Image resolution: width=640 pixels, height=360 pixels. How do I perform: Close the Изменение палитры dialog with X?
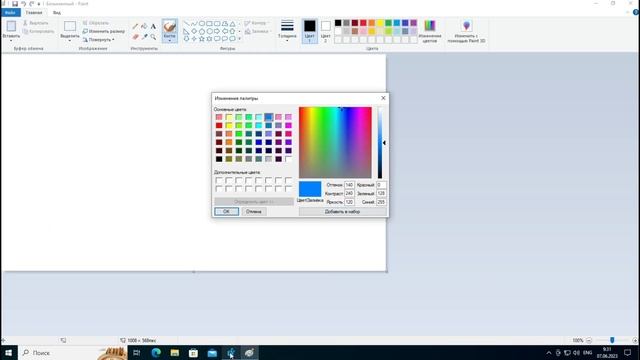tap(383, 98)
